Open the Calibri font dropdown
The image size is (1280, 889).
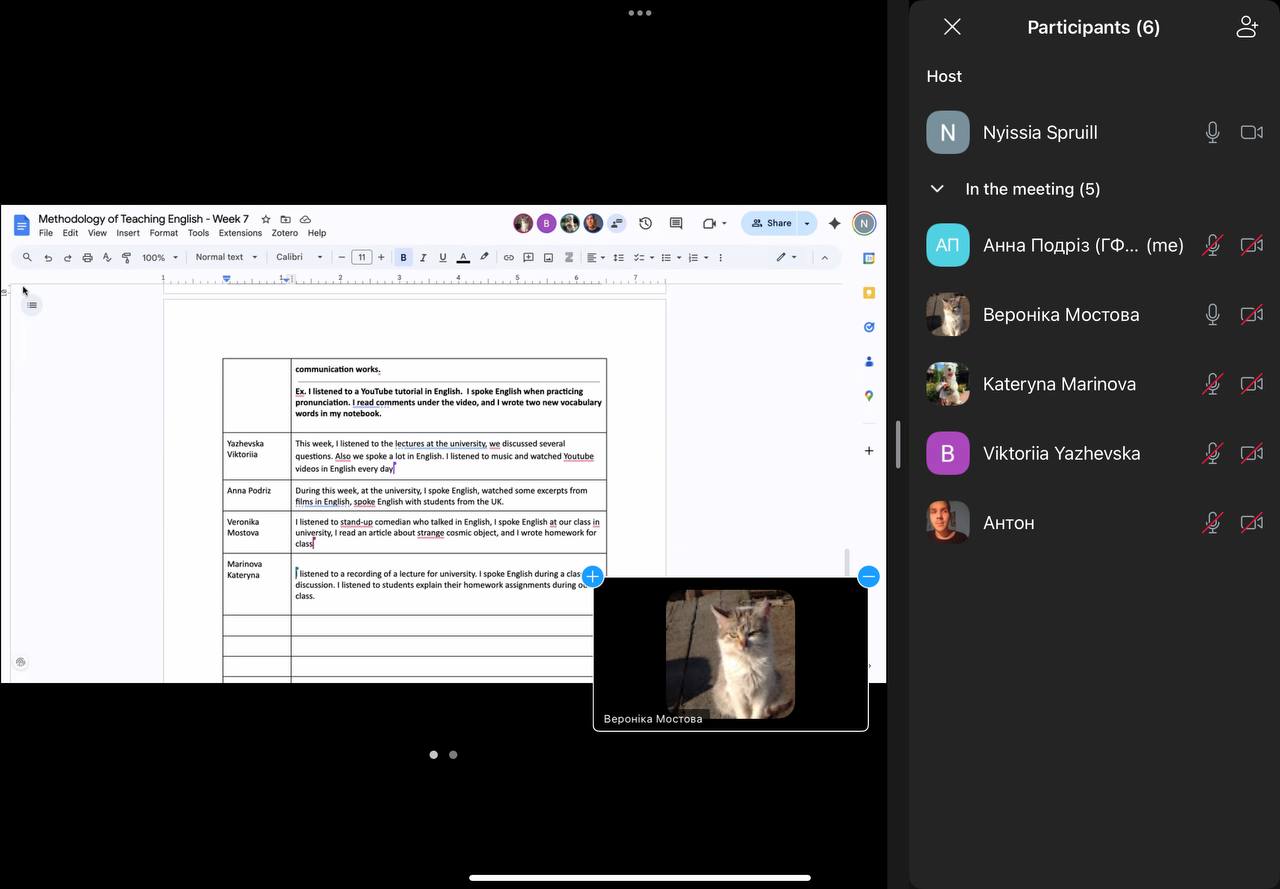pyautogui.click(x=299, y=257)
